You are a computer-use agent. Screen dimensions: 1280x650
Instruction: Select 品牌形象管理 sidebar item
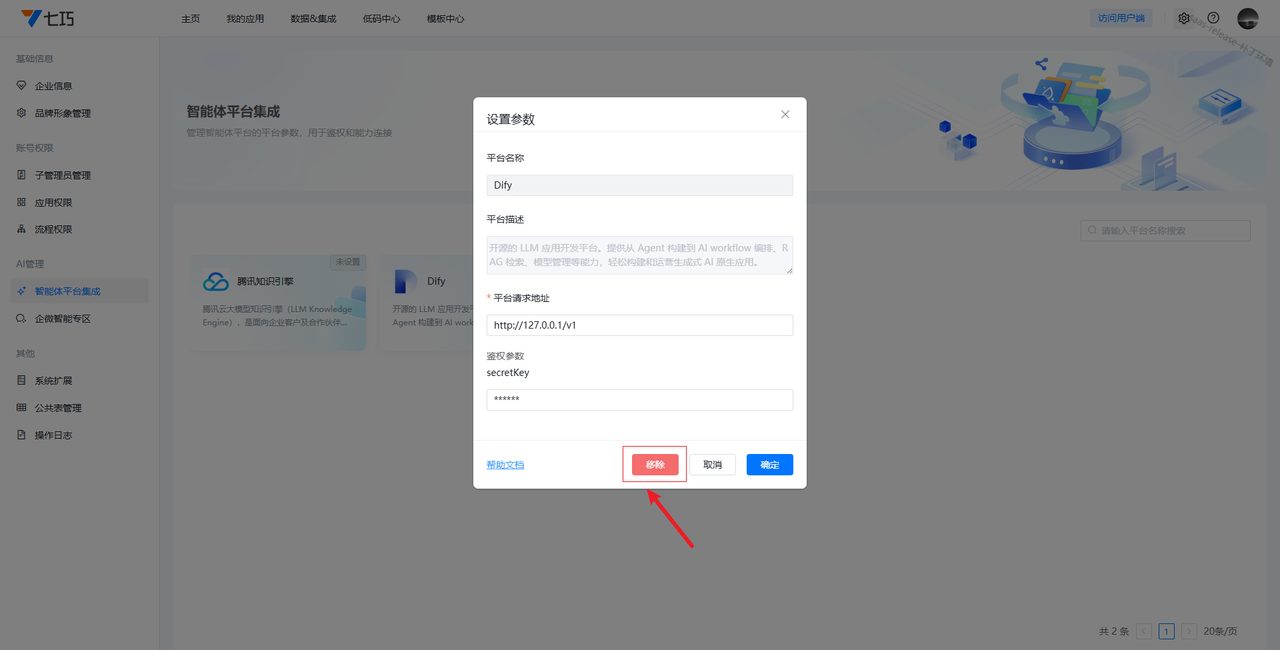pos(62,113)
